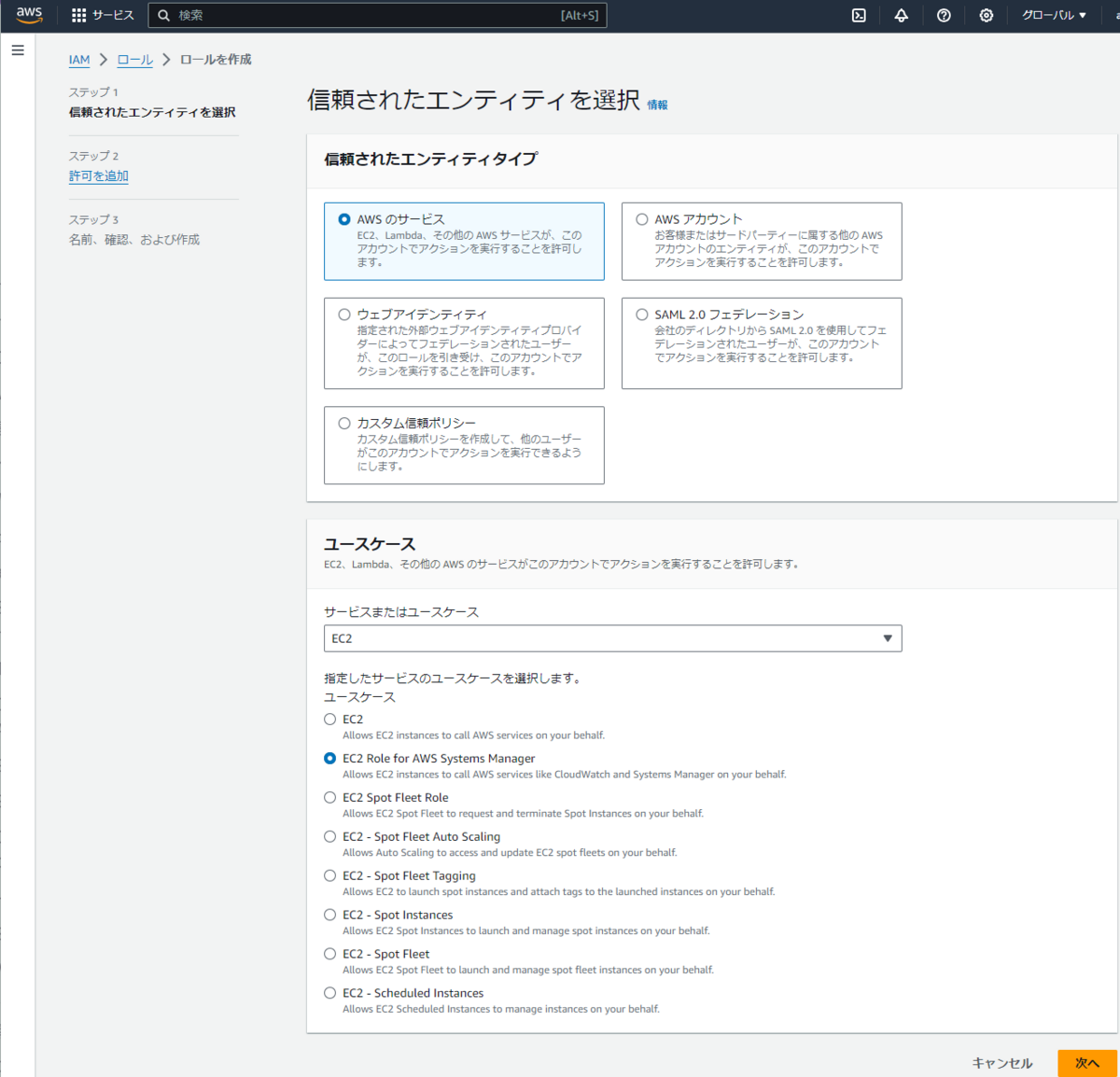
Task: Select the plain EC2 use case
Action: 329,720
